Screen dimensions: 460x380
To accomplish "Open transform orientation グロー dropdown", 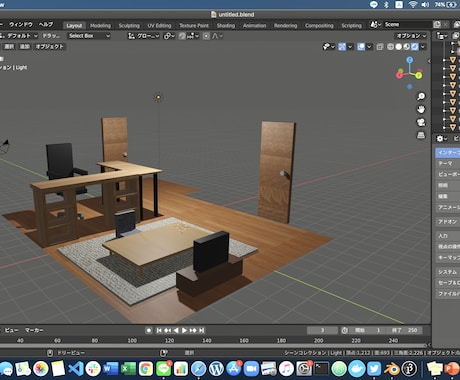I will (144, 36).
